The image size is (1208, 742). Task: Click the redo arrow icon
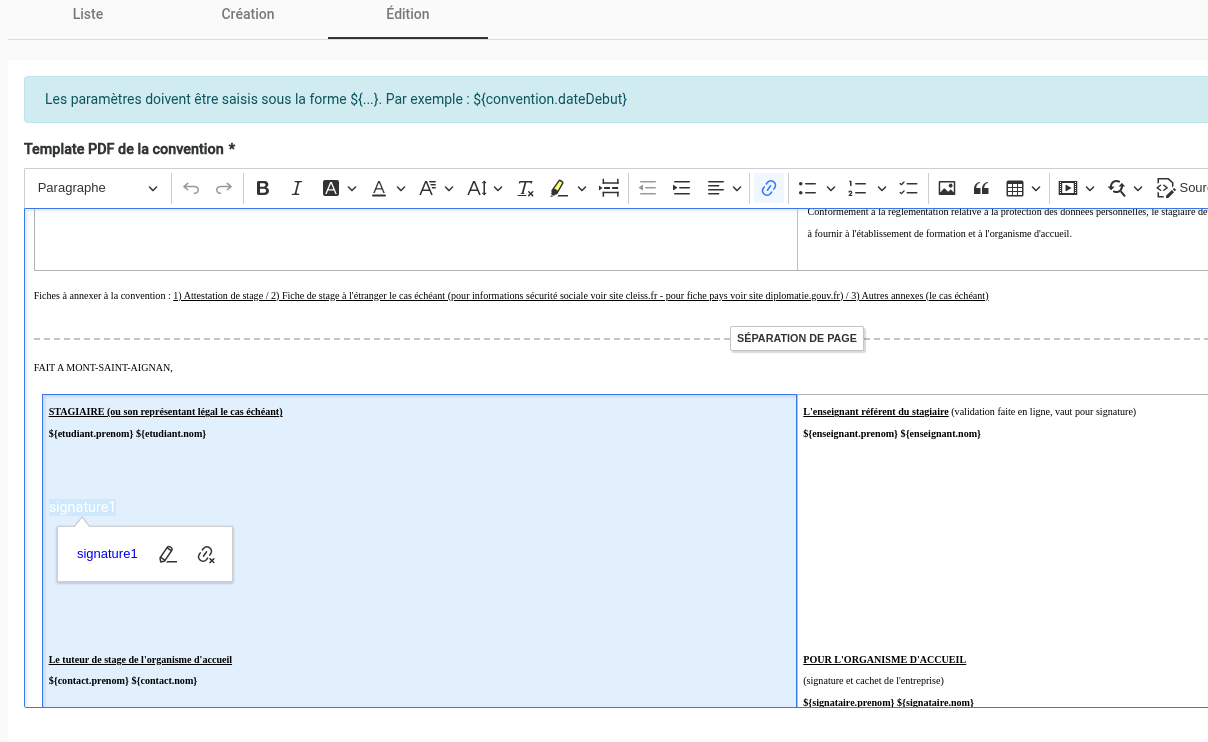[224, 188]
